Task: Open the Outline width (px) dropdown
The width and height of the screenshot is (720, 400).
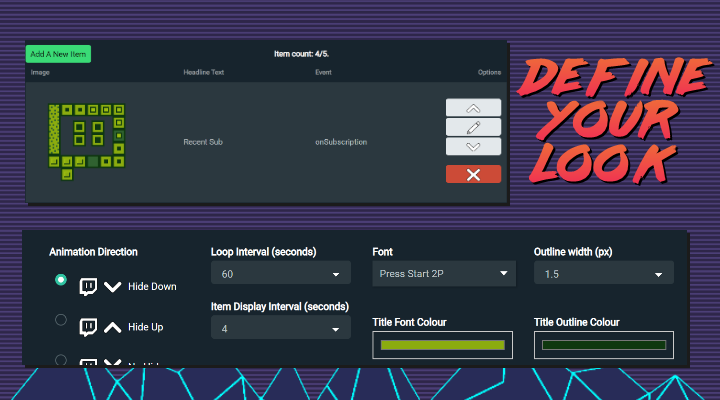Action: [x=603, y=274]
